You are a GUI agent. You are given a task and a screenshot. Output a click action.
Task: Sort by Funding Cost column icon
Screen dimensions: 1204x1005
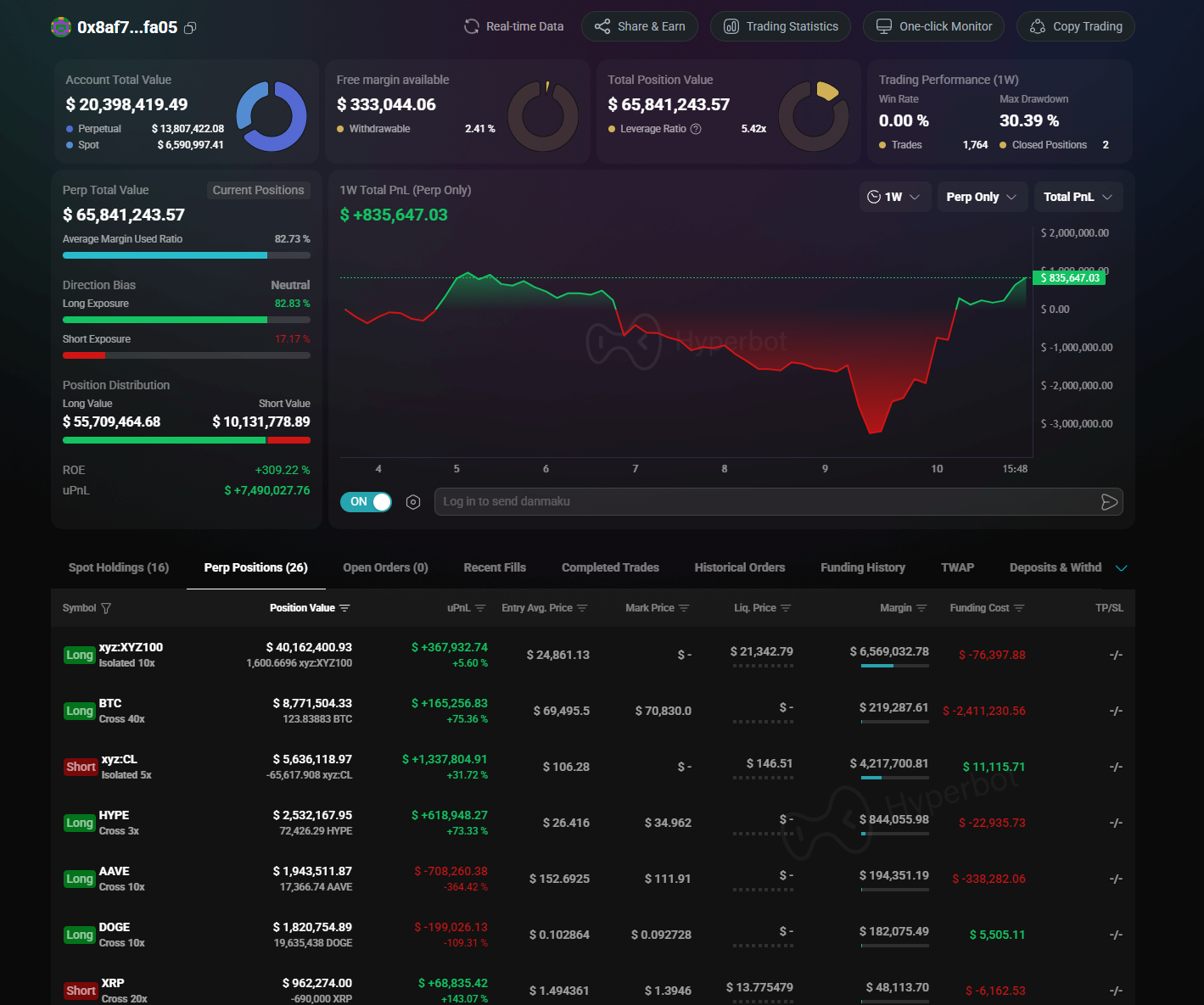coord(1019,608)
